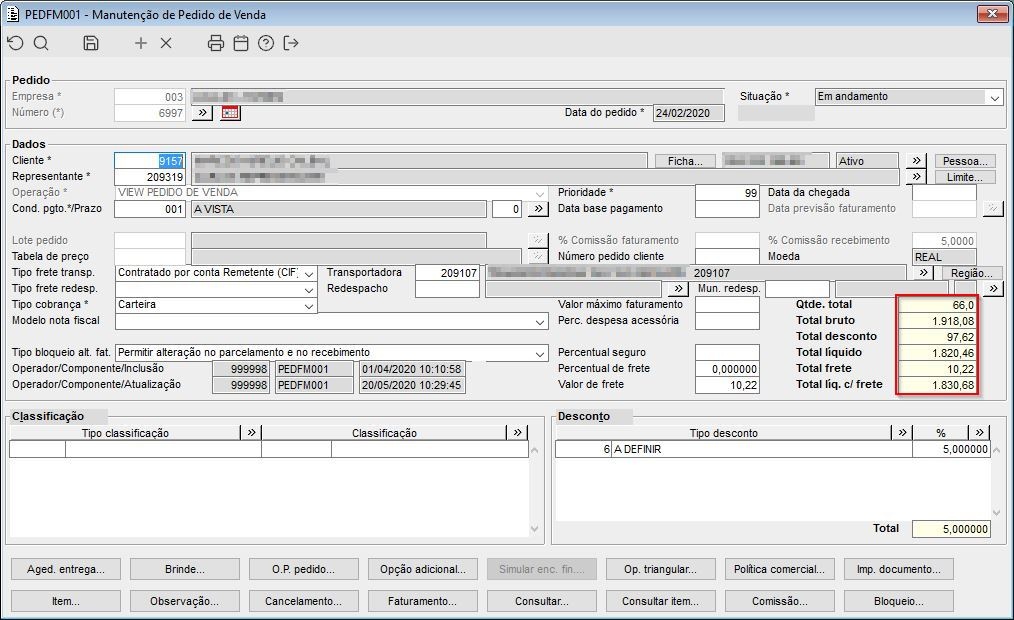Screen dimensions: 1014x620
Task: Click the Número pedido cliente field
Action: tap(727, 257)
